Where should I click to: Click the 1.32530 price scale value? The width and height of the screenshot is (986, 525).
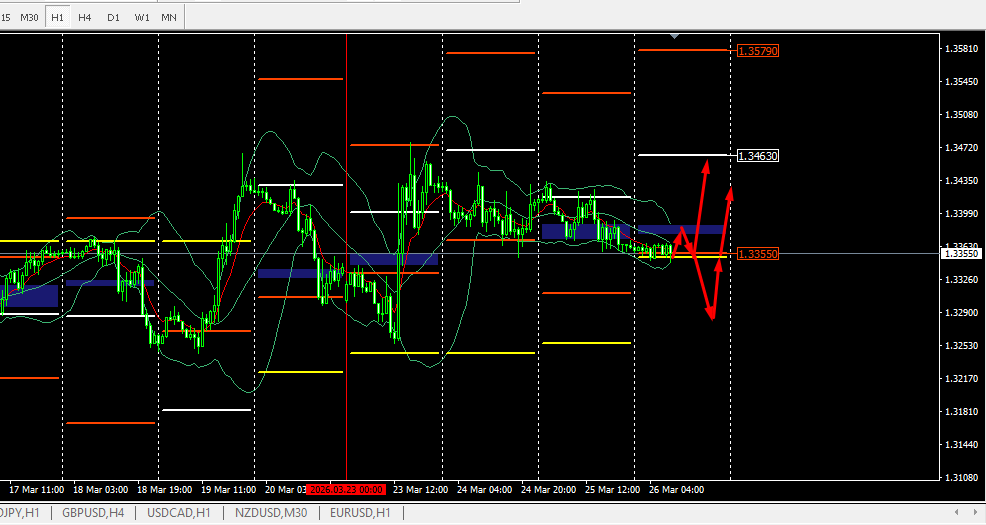(962, 346)
